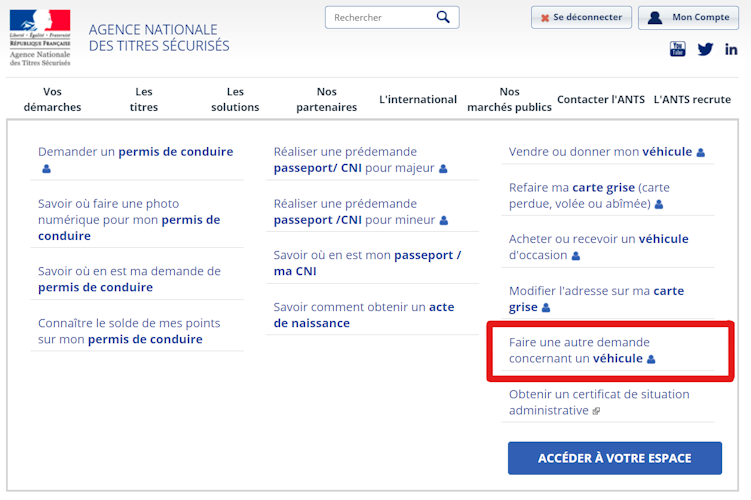Open Acheter ou recevoir un véhicule d'occasion
751x500 pixels.
(599, 247)
